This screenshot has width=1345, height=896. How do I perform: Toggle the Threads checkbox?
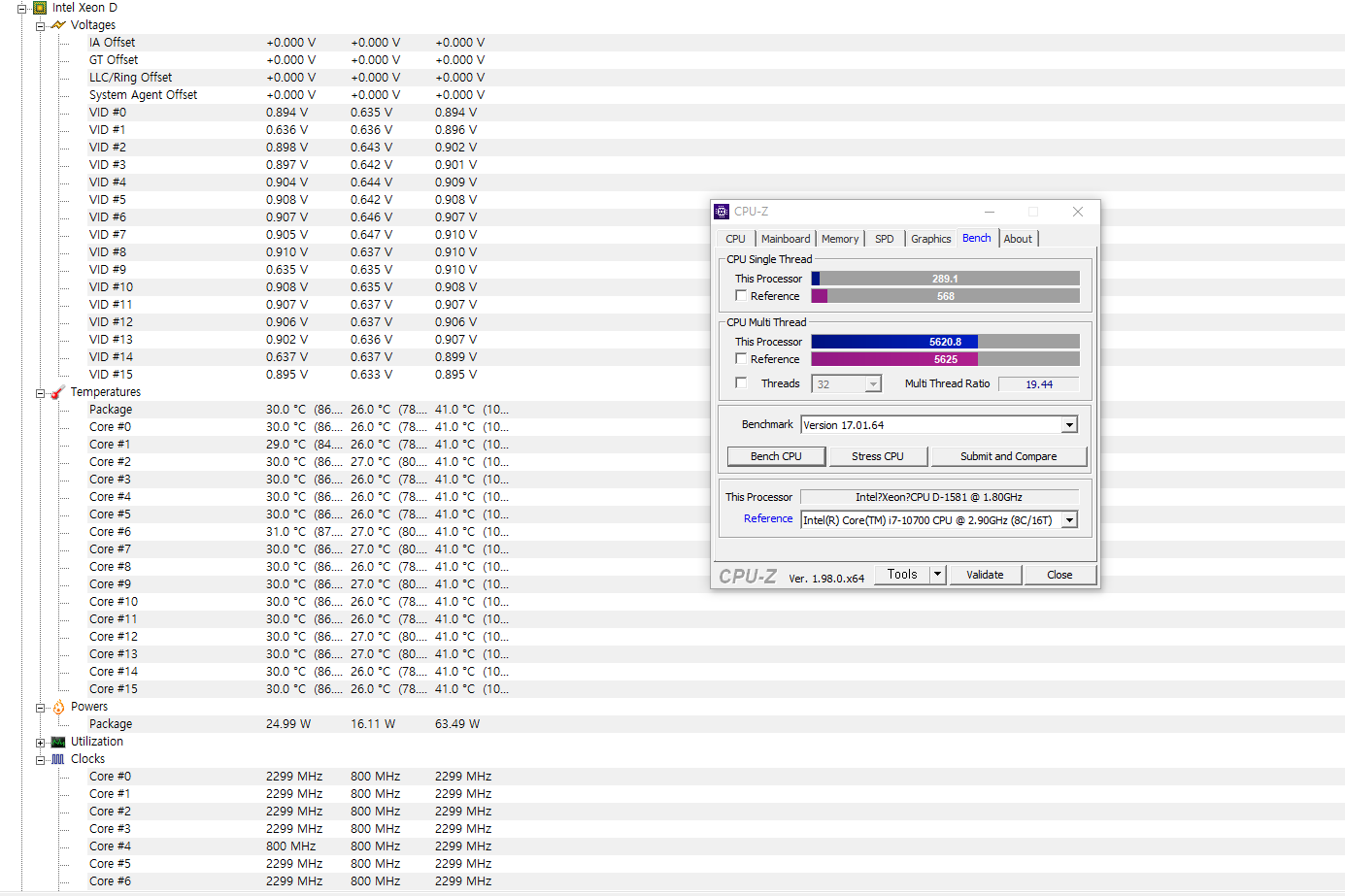pyautogui.click(x=742, y=383)
